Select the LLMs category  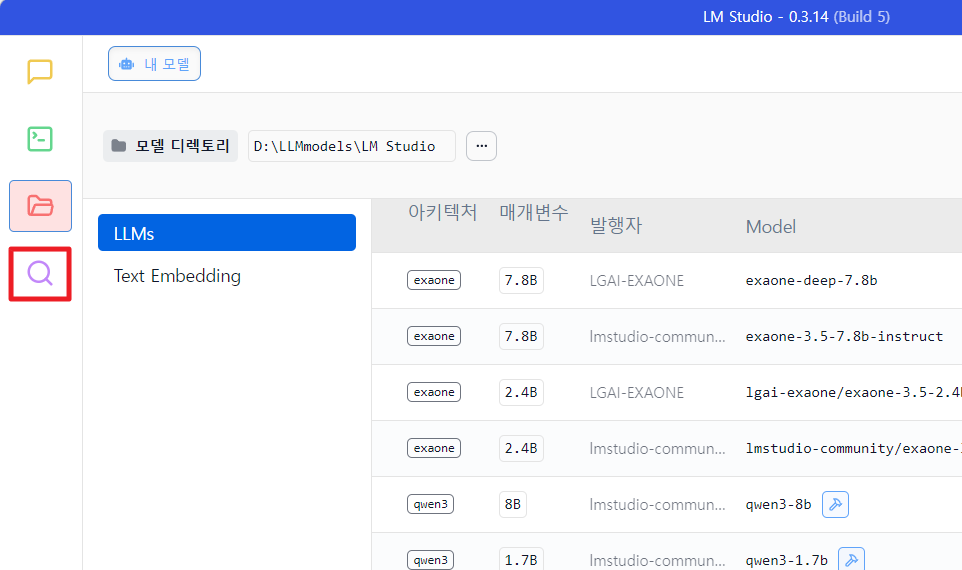[x=227, y=233]
